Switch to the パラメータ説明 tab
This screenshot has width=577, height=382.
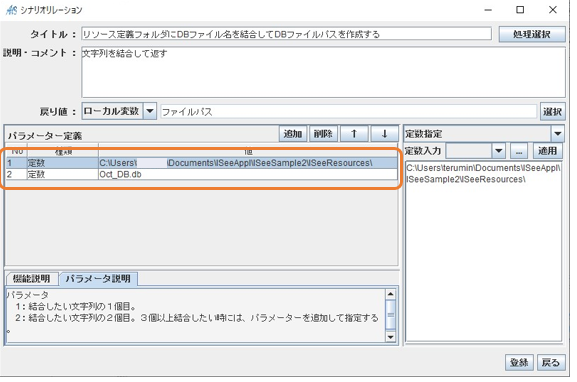click(98, 279)
